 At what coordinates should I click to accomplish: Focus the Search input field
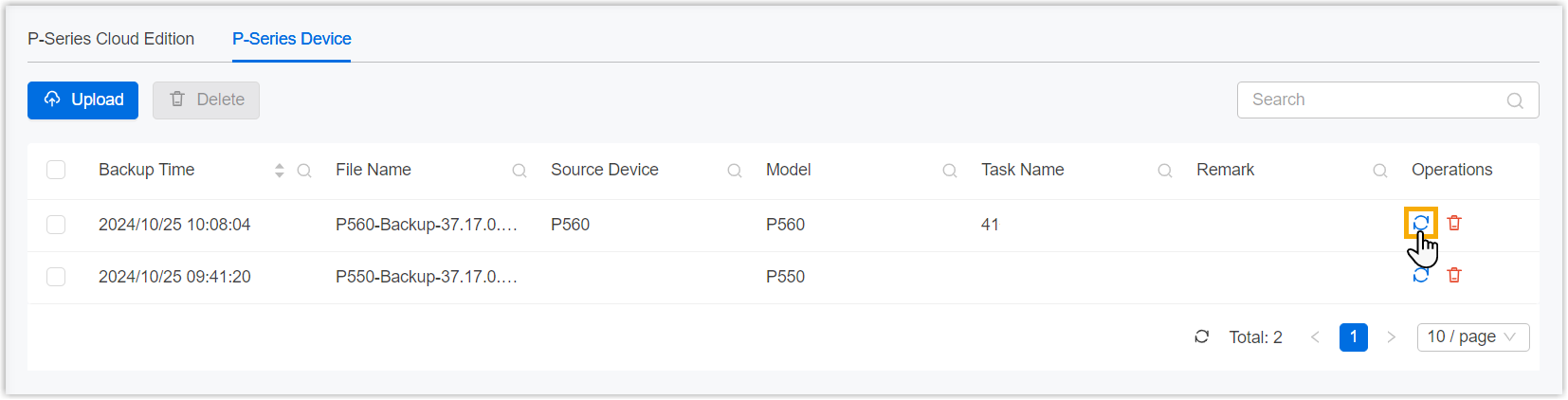point(1375,100)
